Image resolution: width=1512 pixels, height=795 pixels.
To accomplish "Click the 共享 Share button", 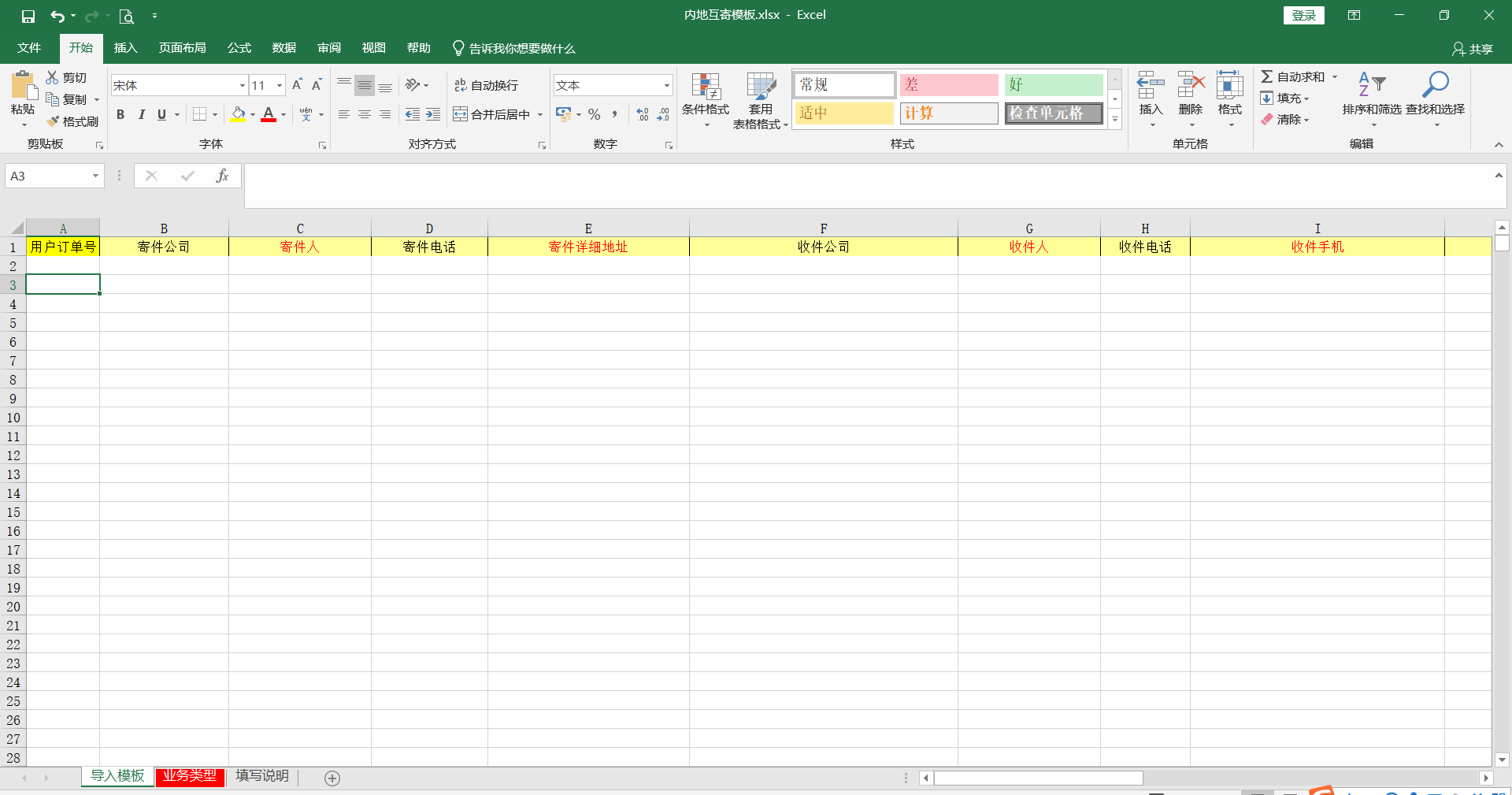I will 1473,49.
